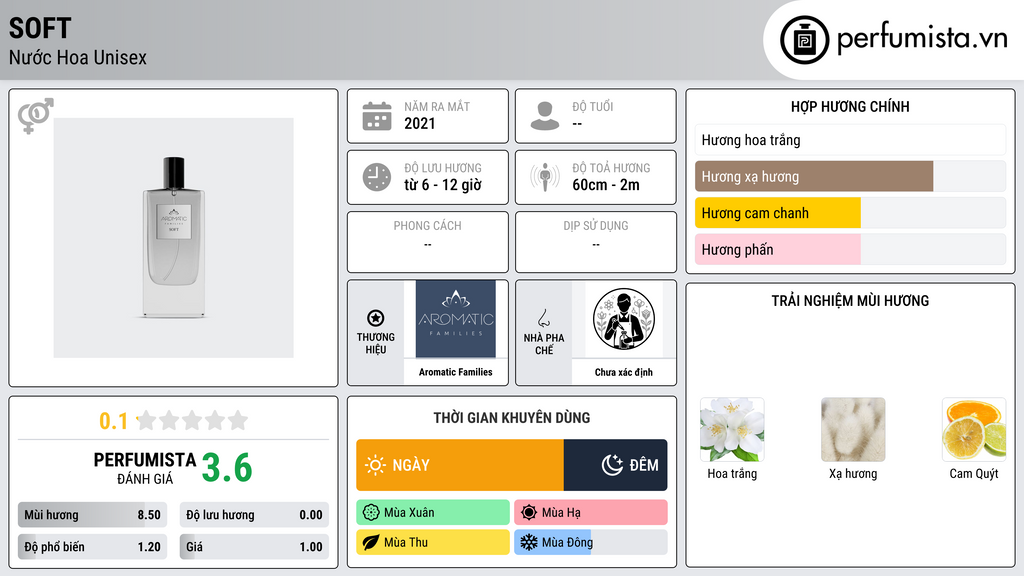
Task: Select the Cam Quýt note image
Action: [x=974, y=430]
